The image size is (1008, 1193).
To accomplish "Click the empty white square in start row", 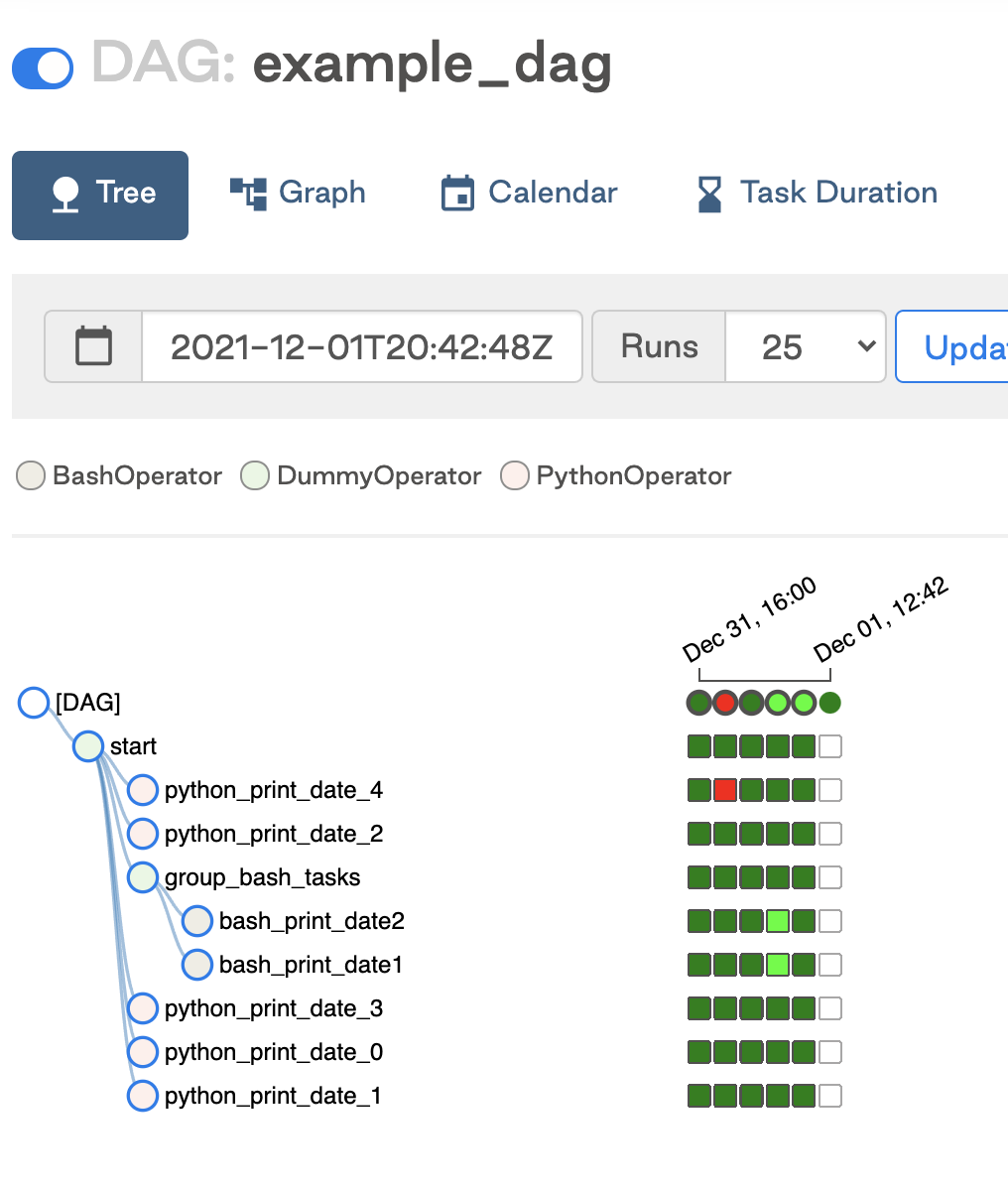I will pyautogui.click(x=830, y=746).
